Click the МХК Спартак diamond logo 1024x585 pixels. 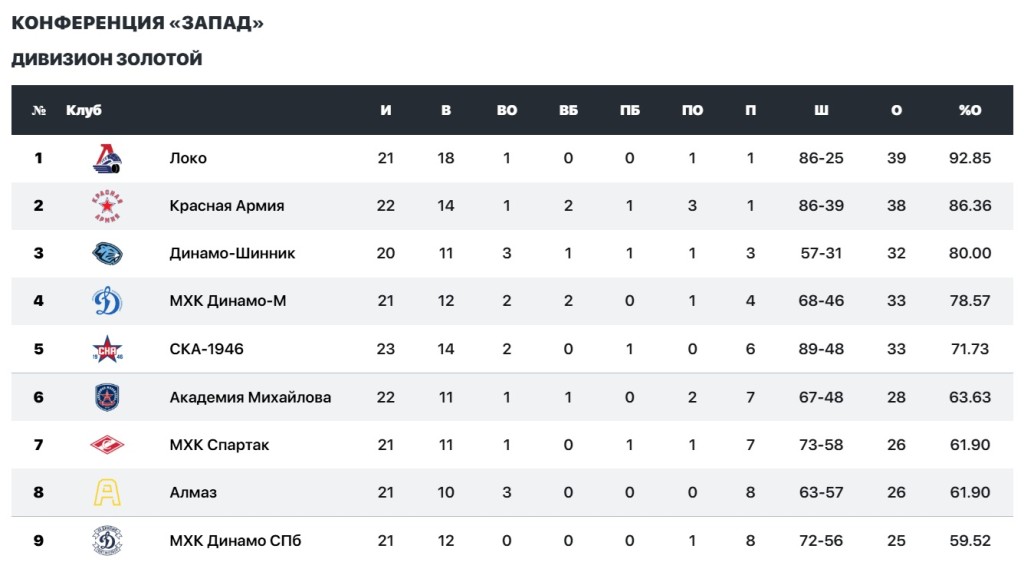107,445
